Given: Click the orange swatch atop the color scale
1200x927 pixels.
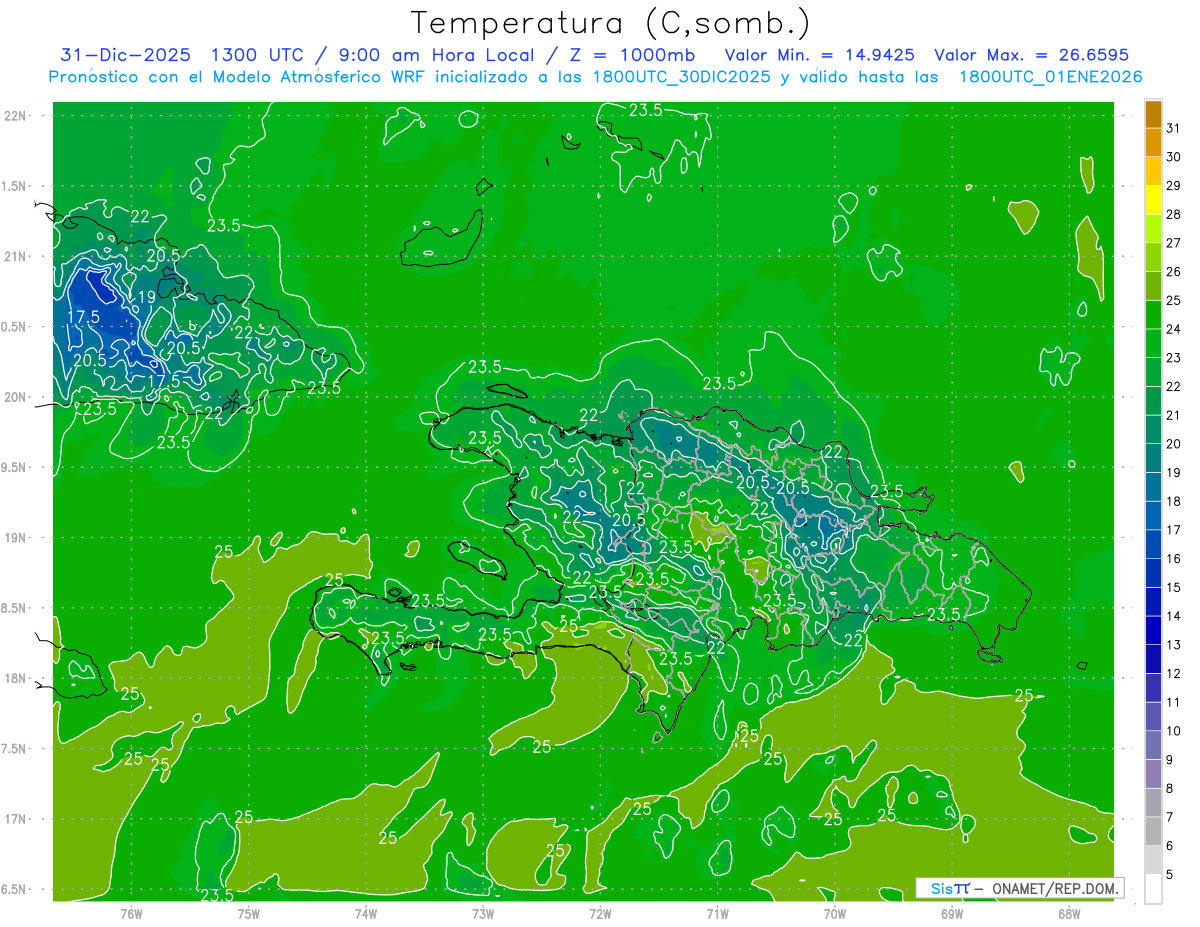Looking at the screenshot, I should (1153, 113).
